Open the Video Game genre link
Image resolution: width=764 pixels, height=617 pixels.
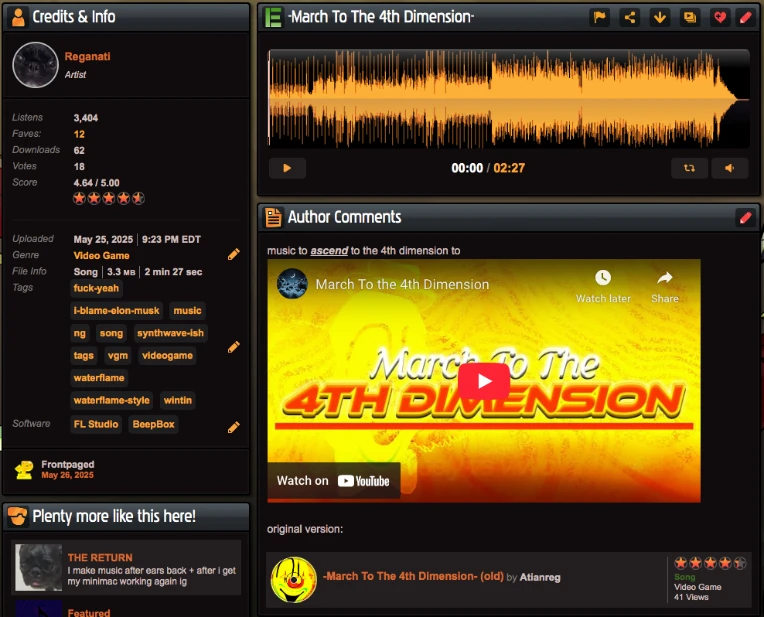pyautogui.click(x=101, y=255)
